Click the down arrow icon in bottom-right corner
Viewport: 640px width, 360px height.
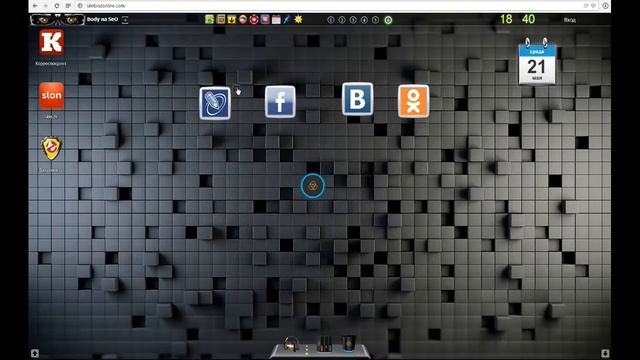[x=605, y=353]
